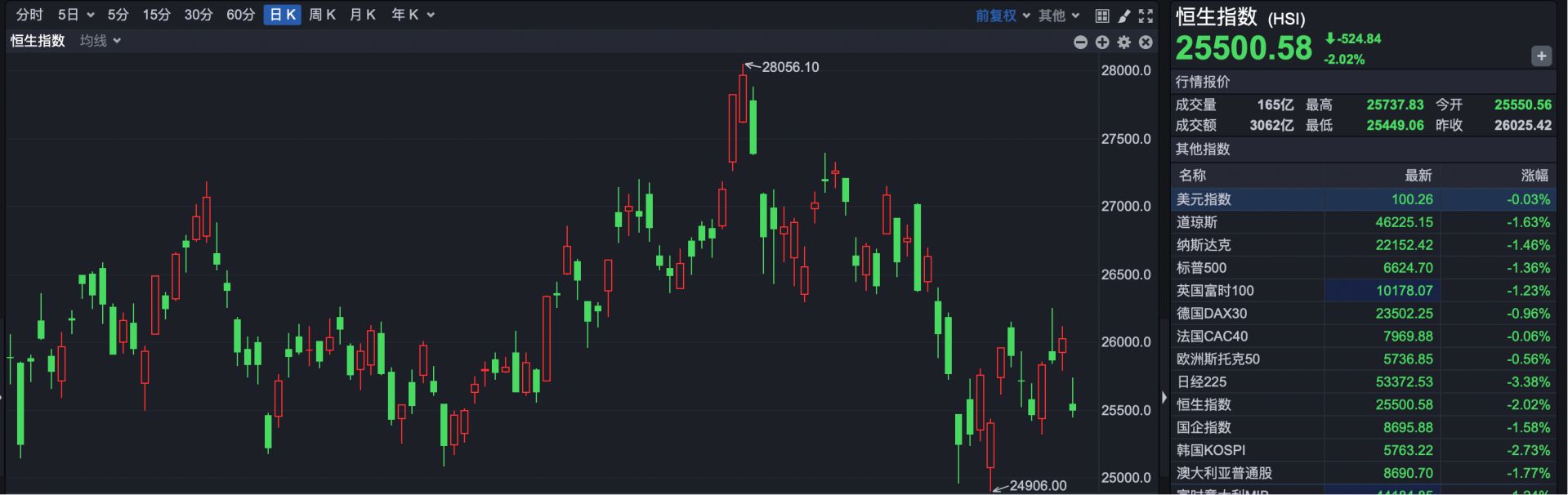Open the 前复权 adjustment dropdown
The height and width of the screenshot is (495, 1568).
tap(1003, 16)
